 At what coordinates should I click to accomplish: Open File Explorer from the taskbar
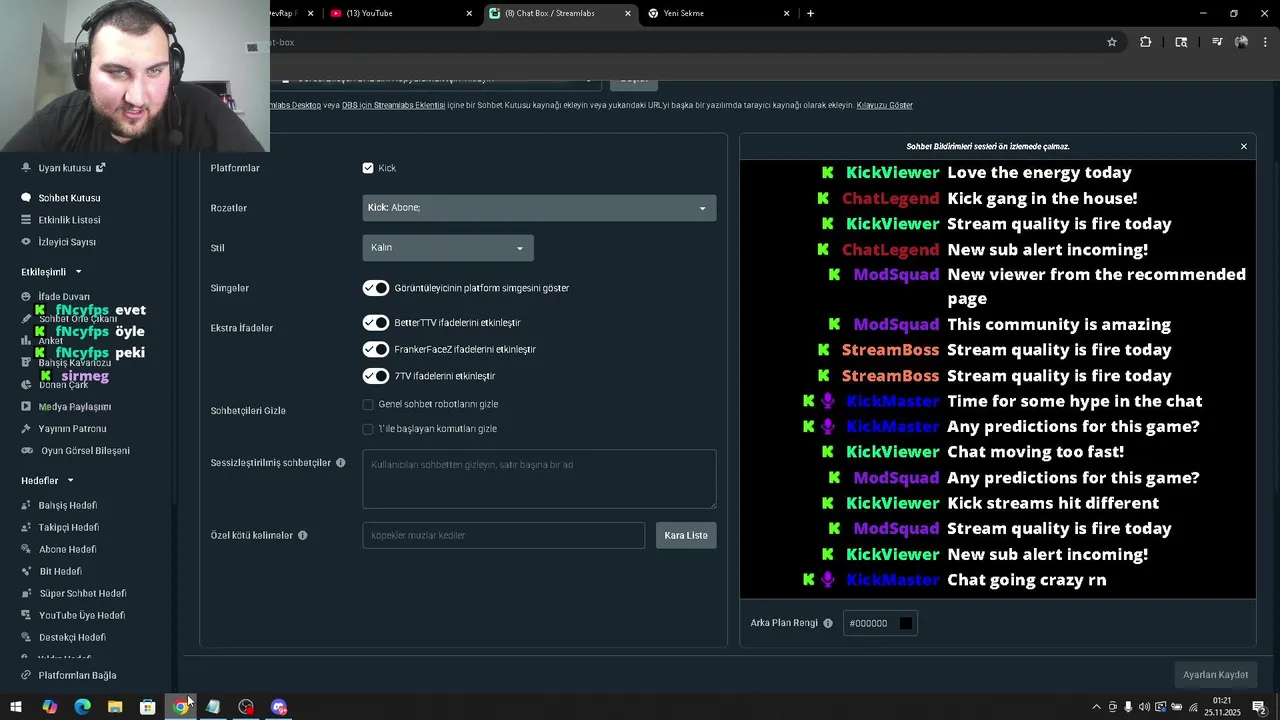(x=115, y=707)
